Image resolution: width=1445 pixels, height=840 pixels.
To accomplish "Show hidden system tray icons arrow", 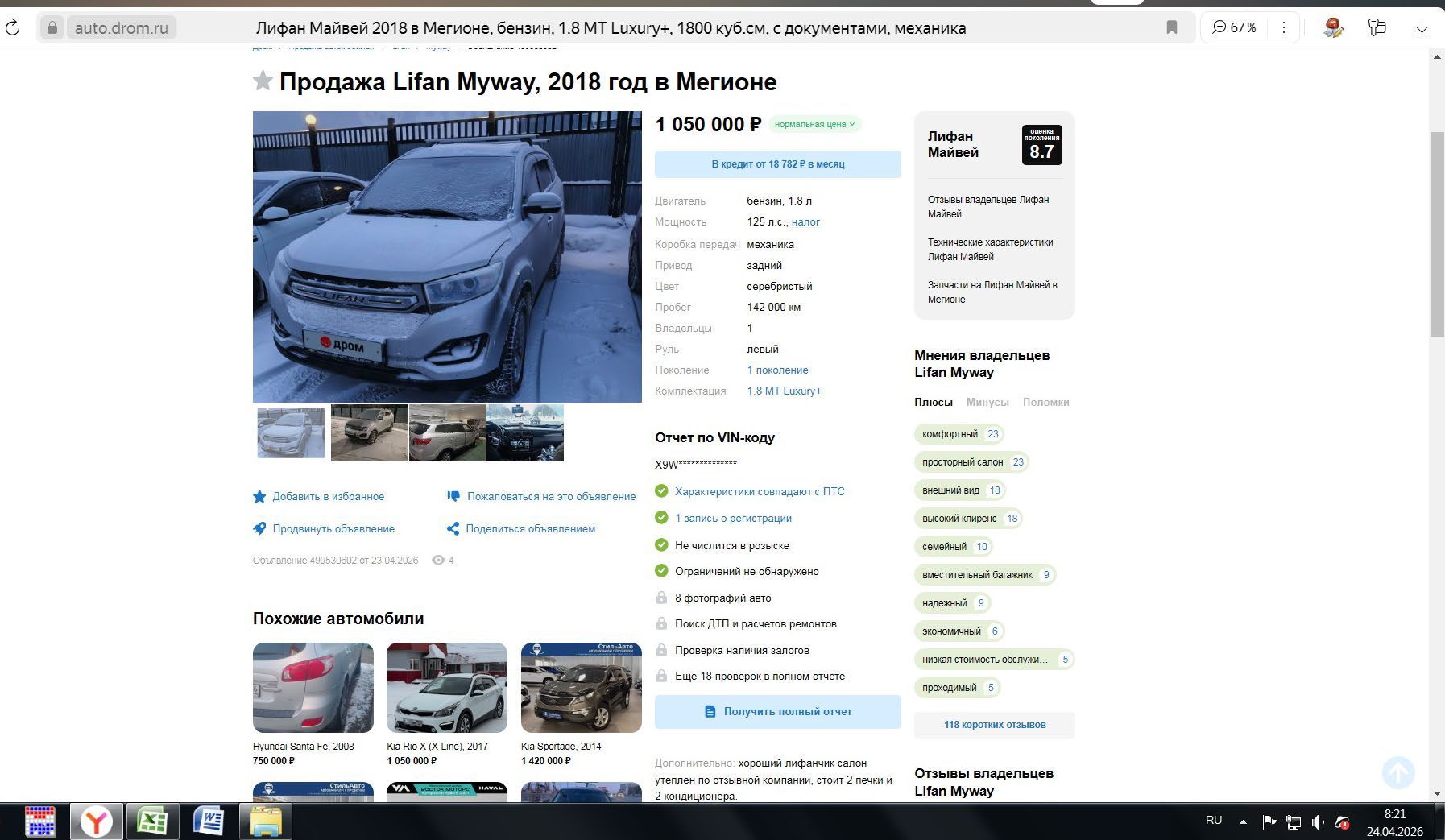I will 1243,822.
